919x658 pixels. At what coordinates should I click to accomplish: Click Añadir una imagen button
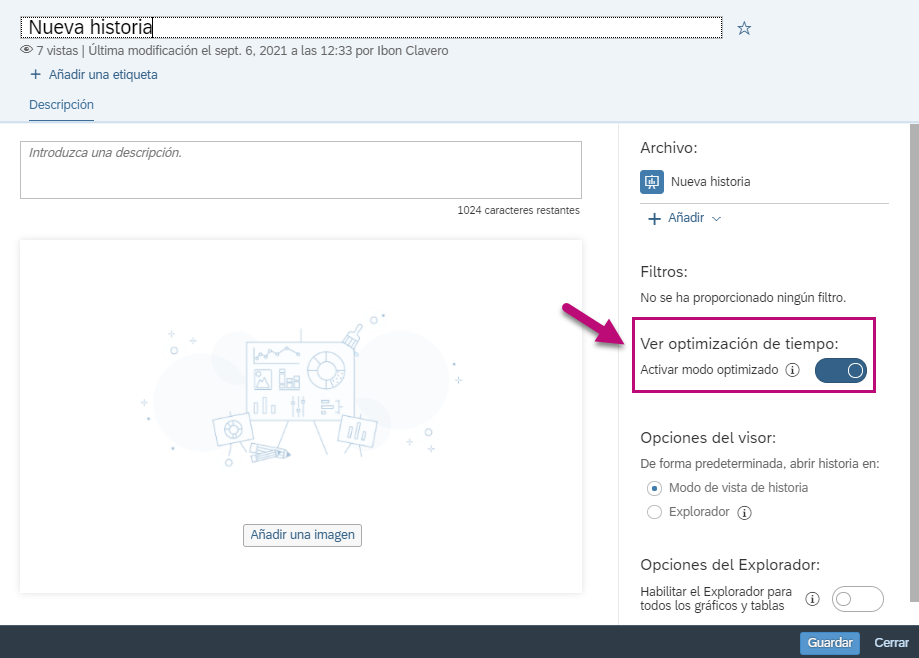pos(302,535)
